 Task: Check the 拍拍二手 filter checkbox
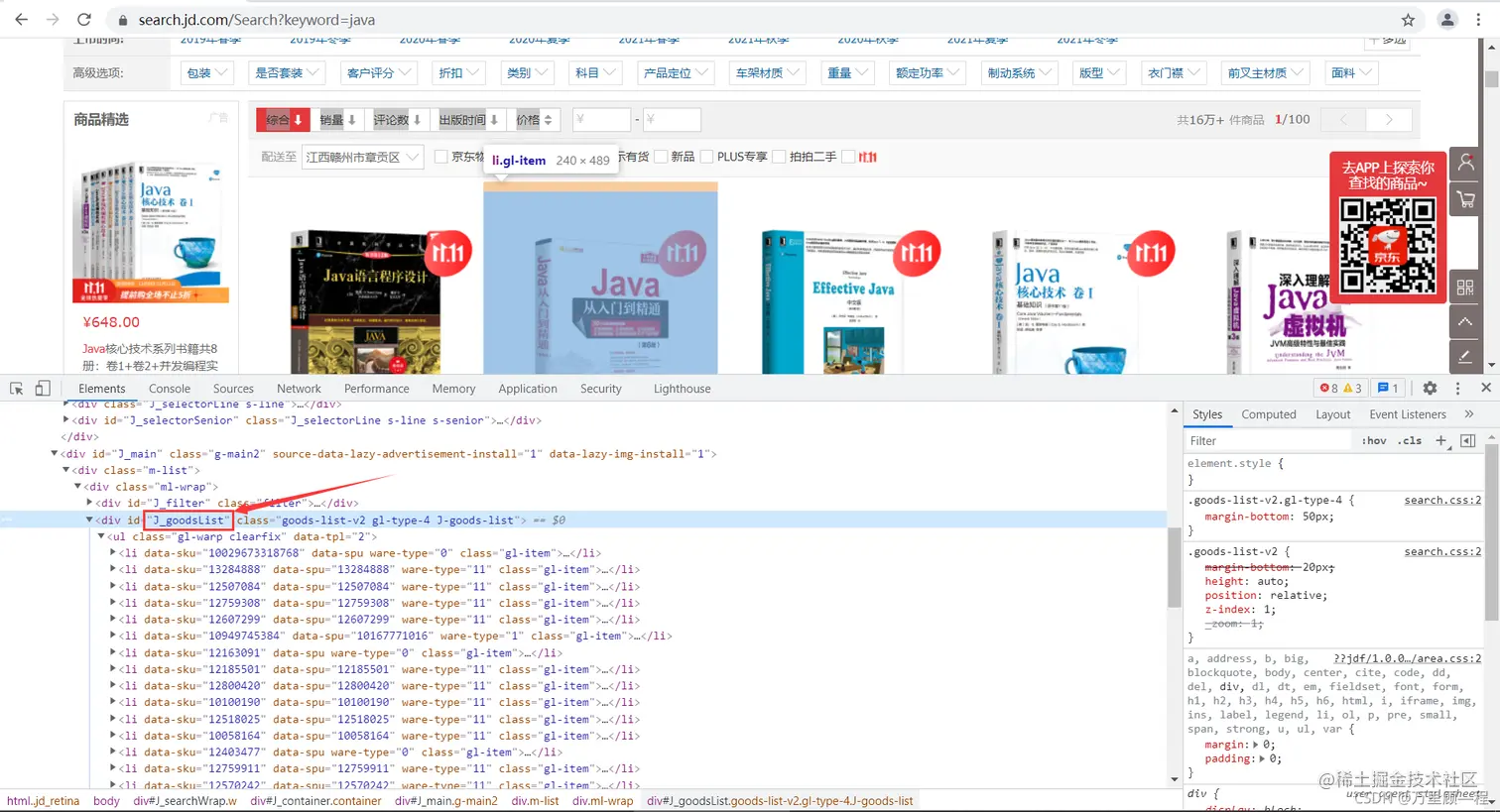click(780, 157)
